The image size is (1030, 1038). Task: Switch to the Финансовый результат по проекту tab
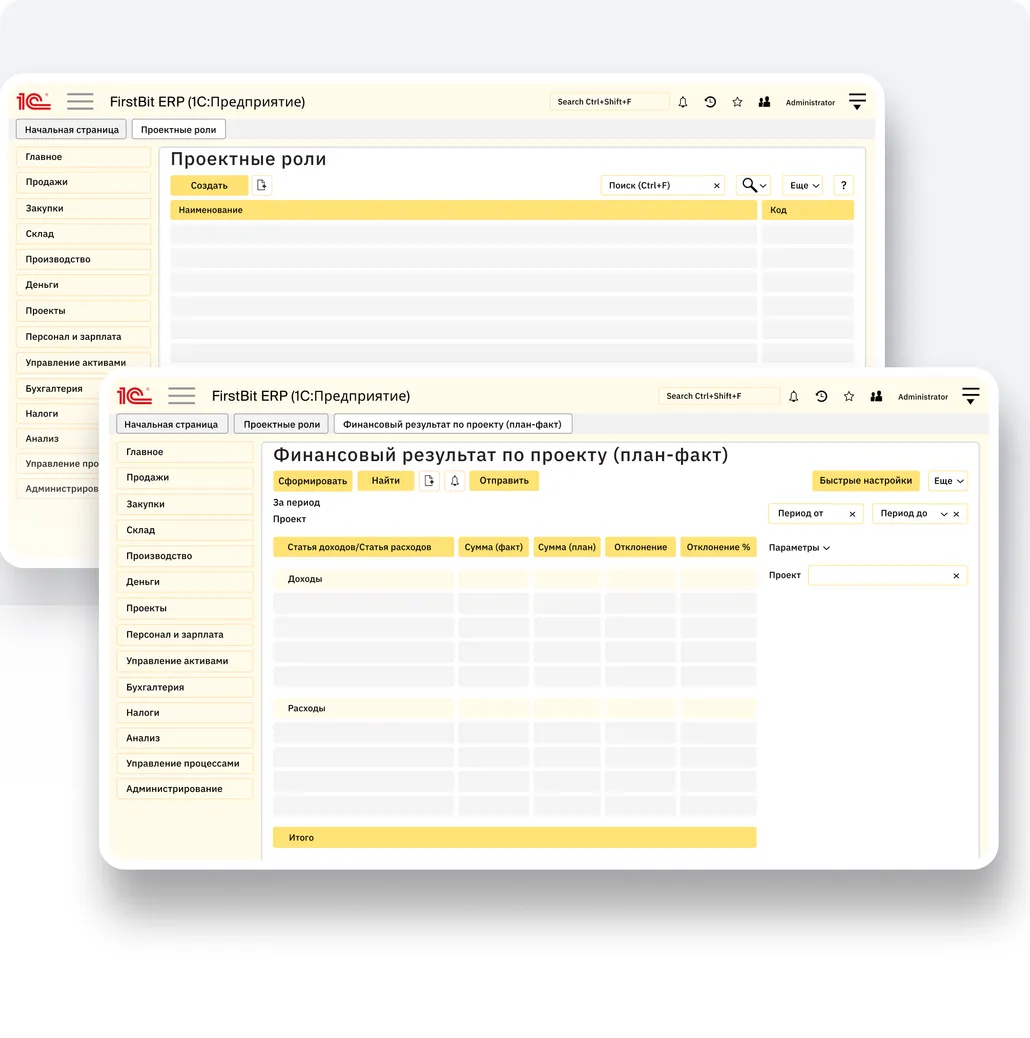(x=453, y=424)
